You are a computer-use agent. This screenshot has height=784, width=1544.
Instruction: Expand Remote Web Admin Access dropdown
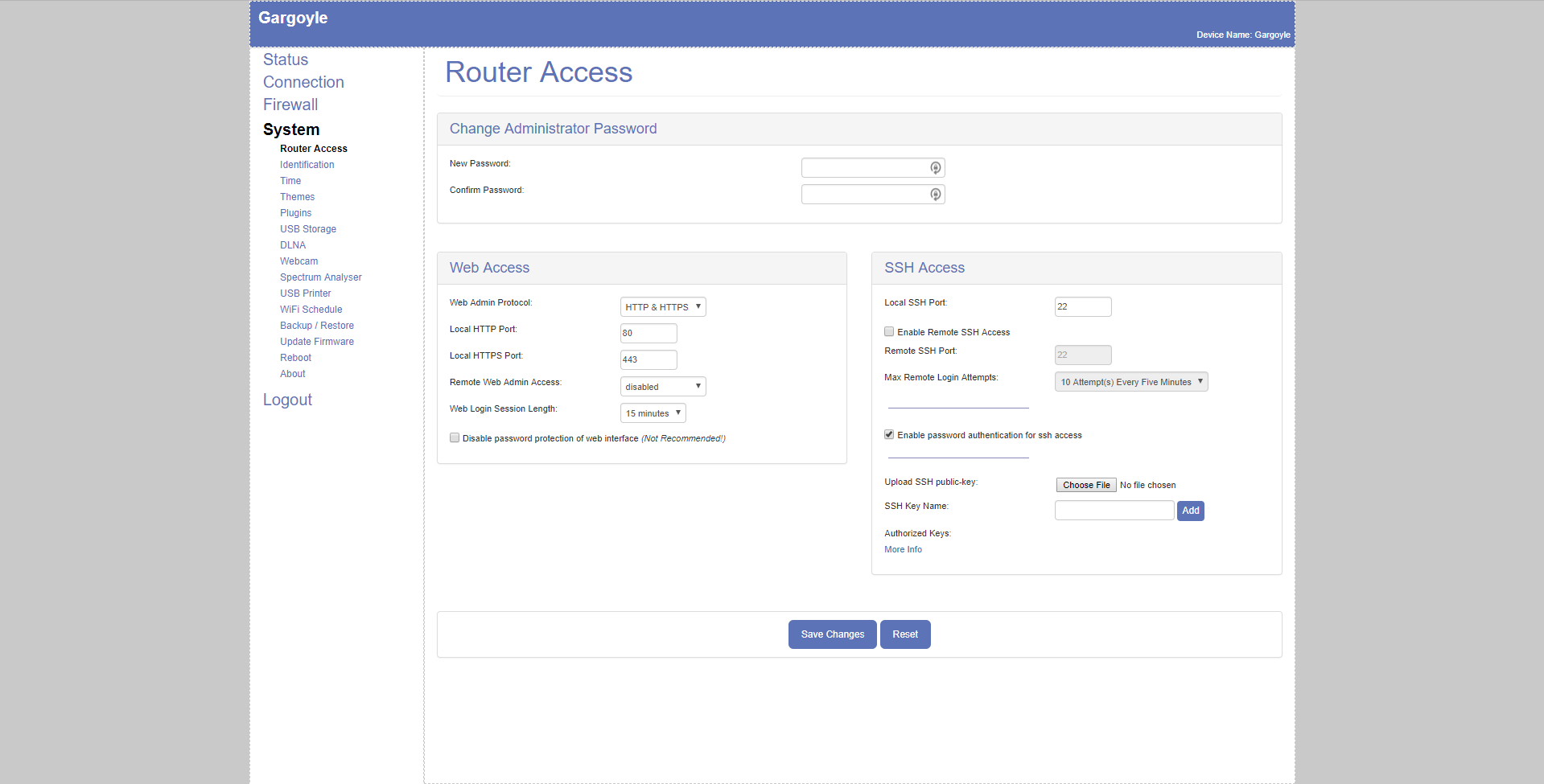click(662, 387)
